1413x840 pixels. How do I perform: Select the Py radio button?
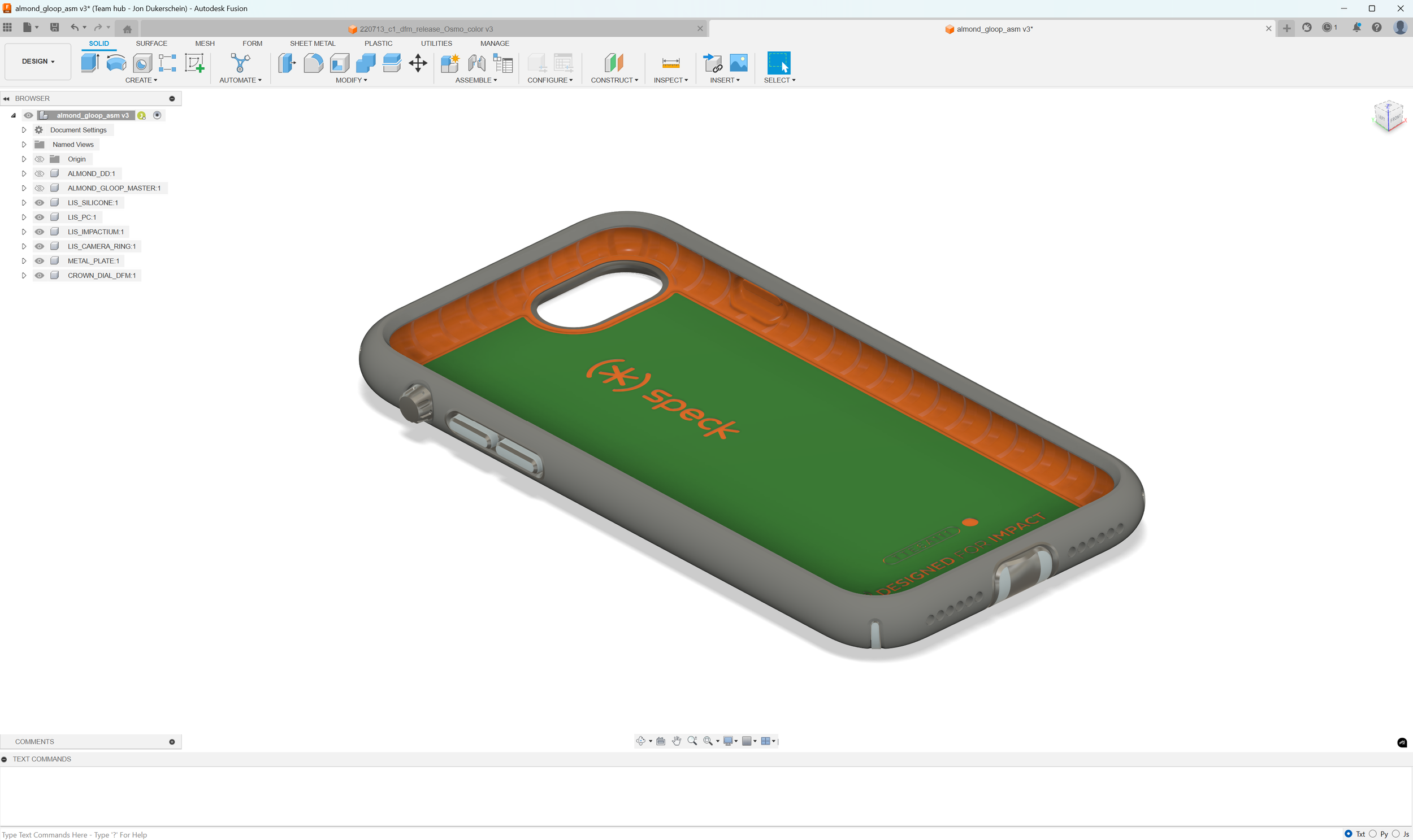[x=1372, y=834]
